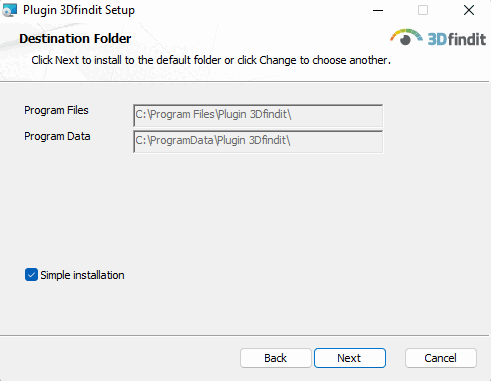Click the Program Data path field
The width and height of the screenshot is (491, 381).
click(x=258, y=142)
